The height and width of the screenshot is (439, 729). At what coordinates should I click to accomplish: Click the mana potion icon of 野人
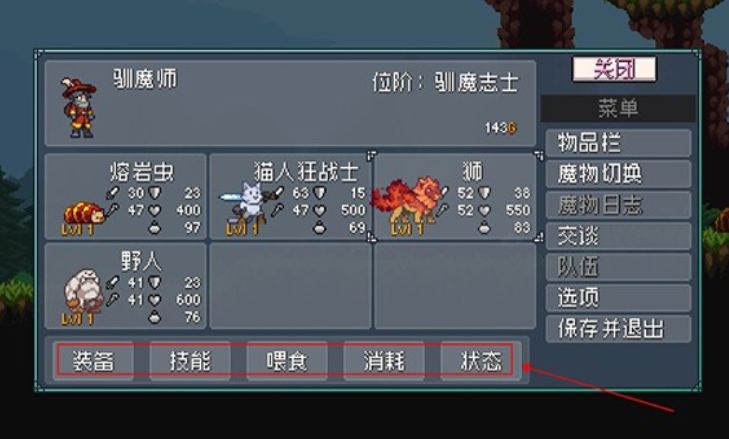[154, 317]
